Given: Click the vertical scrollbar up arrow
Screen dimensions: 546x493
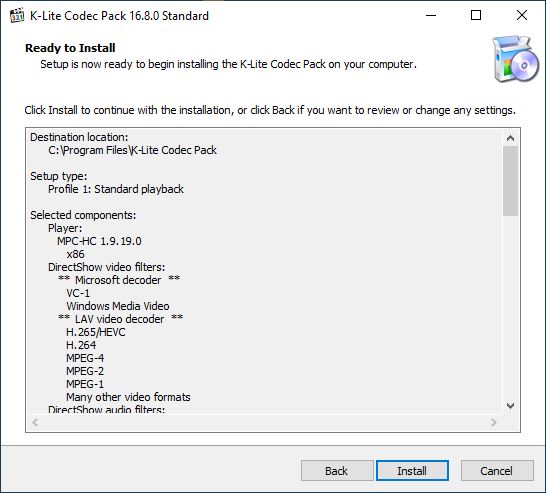Looking at the screenshot, I should 510,138.
